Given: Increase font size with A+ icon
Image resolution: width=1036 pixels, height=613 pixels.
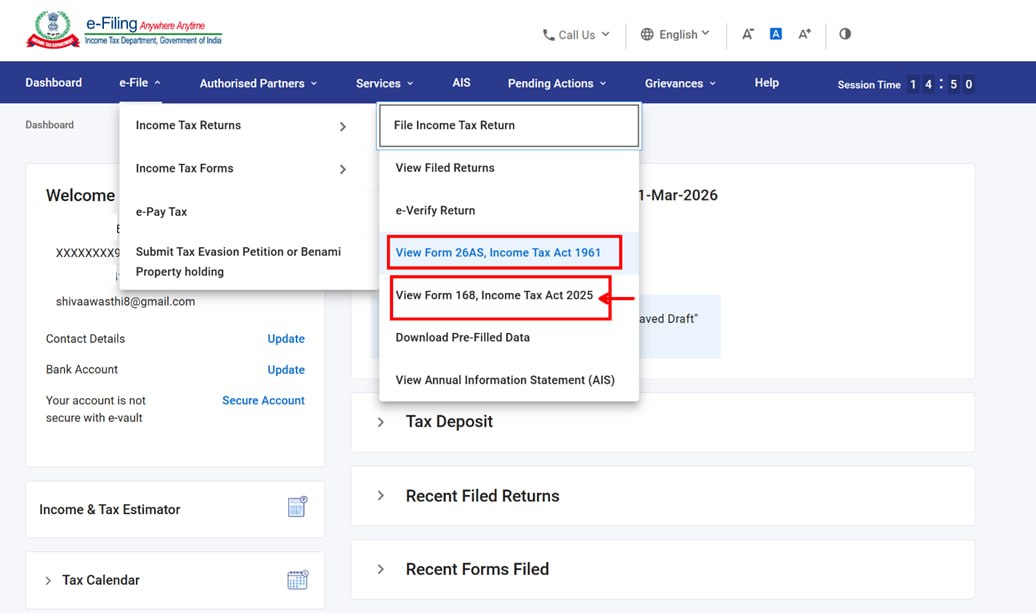Looking at the screenshot, I should coord(804,34).
